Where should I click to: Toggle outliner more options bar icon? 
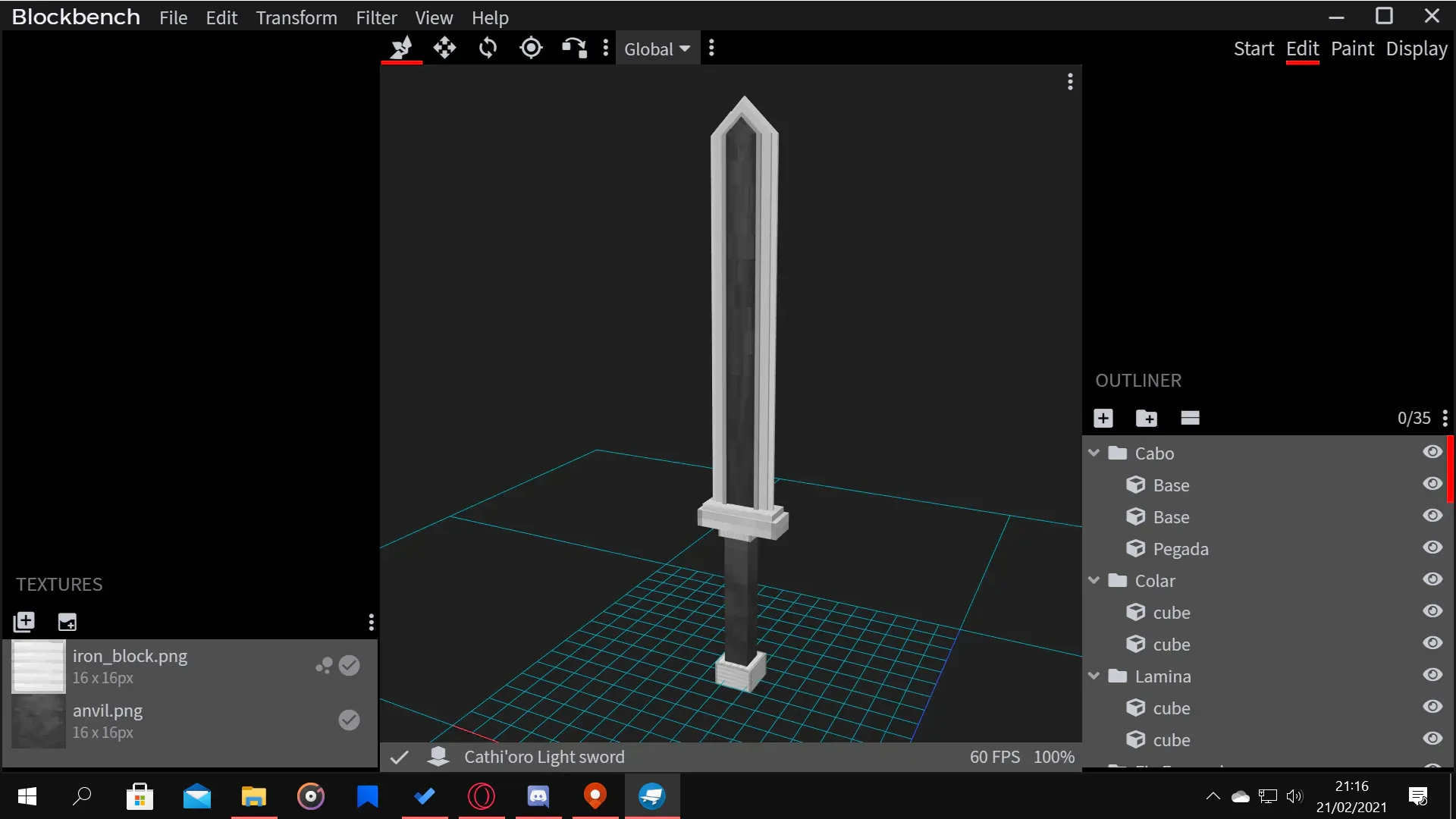pos(1190,418)
